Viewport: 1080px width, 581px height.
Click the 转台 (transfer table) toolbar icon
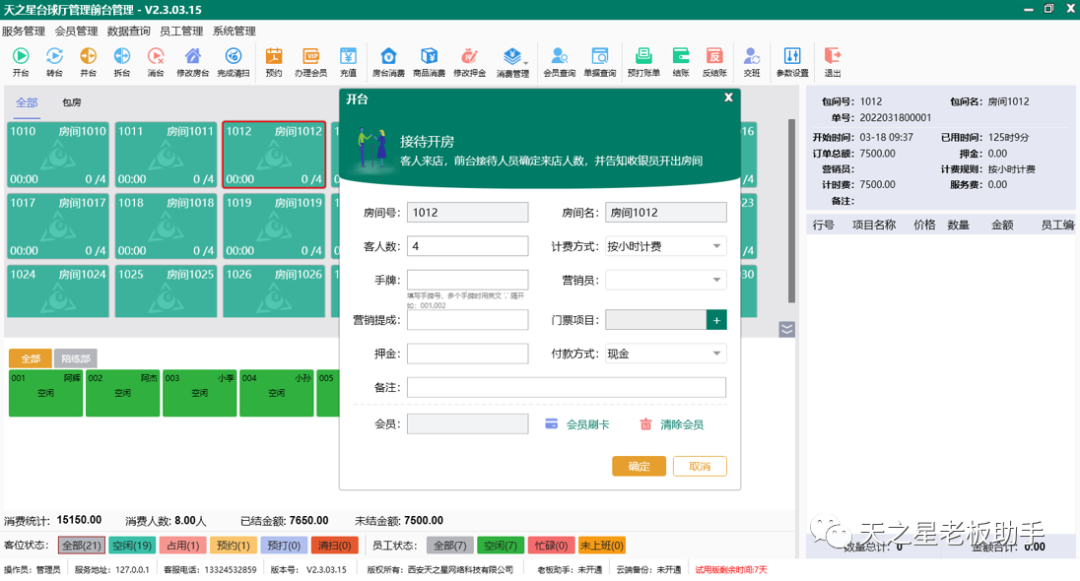56,62
